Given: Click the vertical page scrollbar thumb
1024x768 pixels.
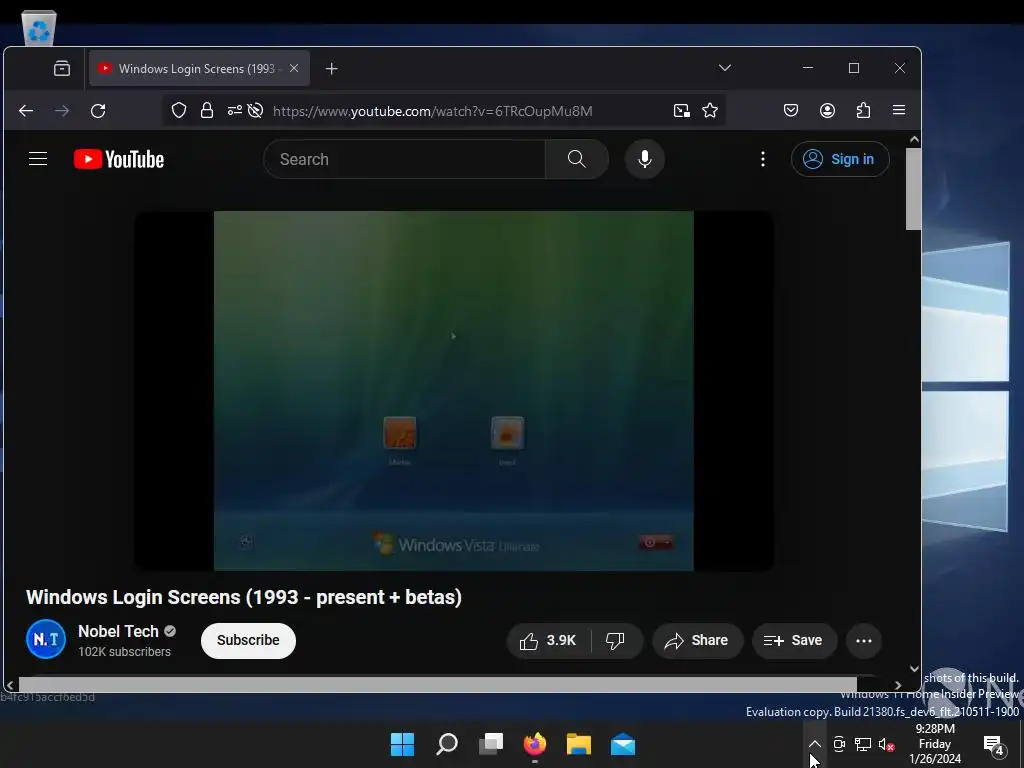Looking at the screenshot, I should pyautogui.click(x=914, y=189).
